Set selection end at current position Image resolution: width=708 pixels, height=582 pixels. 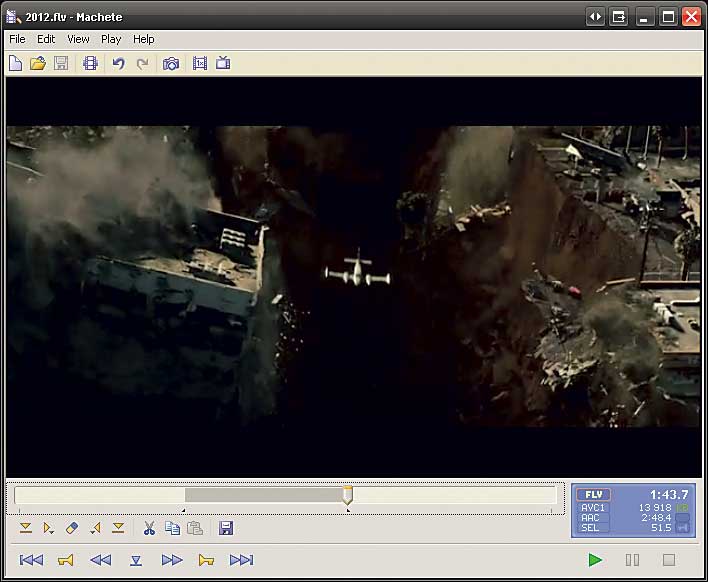(x=118, y=528)
